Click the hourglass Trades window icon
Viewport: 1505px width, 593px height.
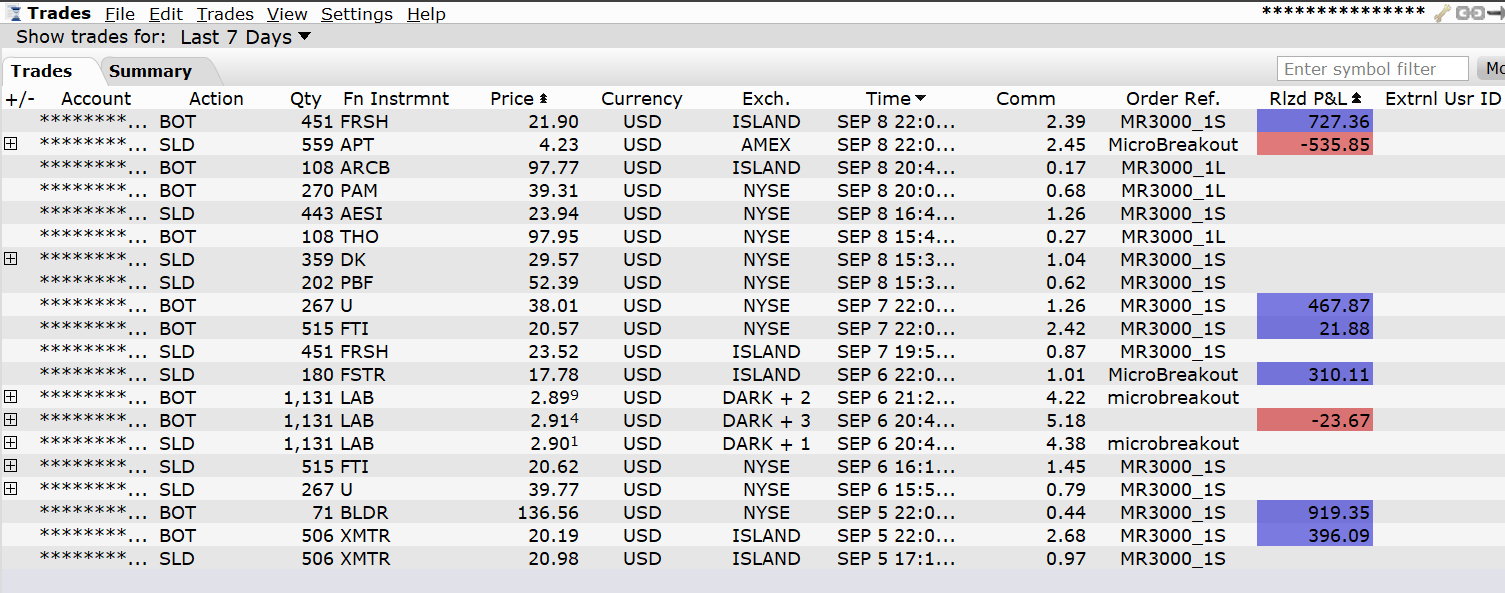(x=15, y=13)
